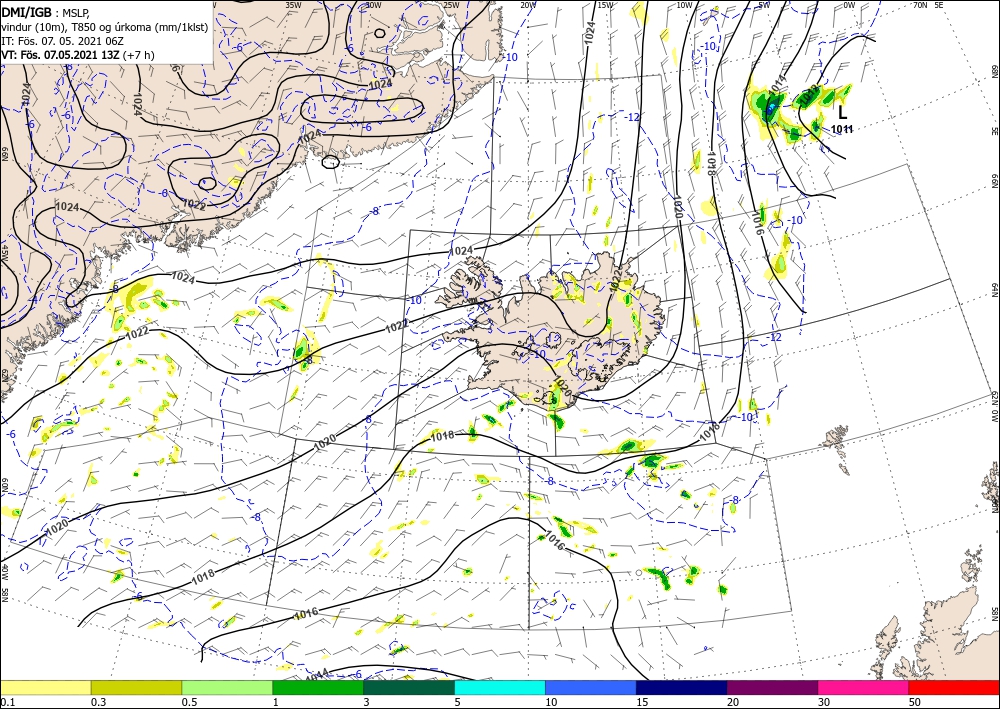Click the '35W' longitude label
The image size is (1000, 709).
[293, 5]
